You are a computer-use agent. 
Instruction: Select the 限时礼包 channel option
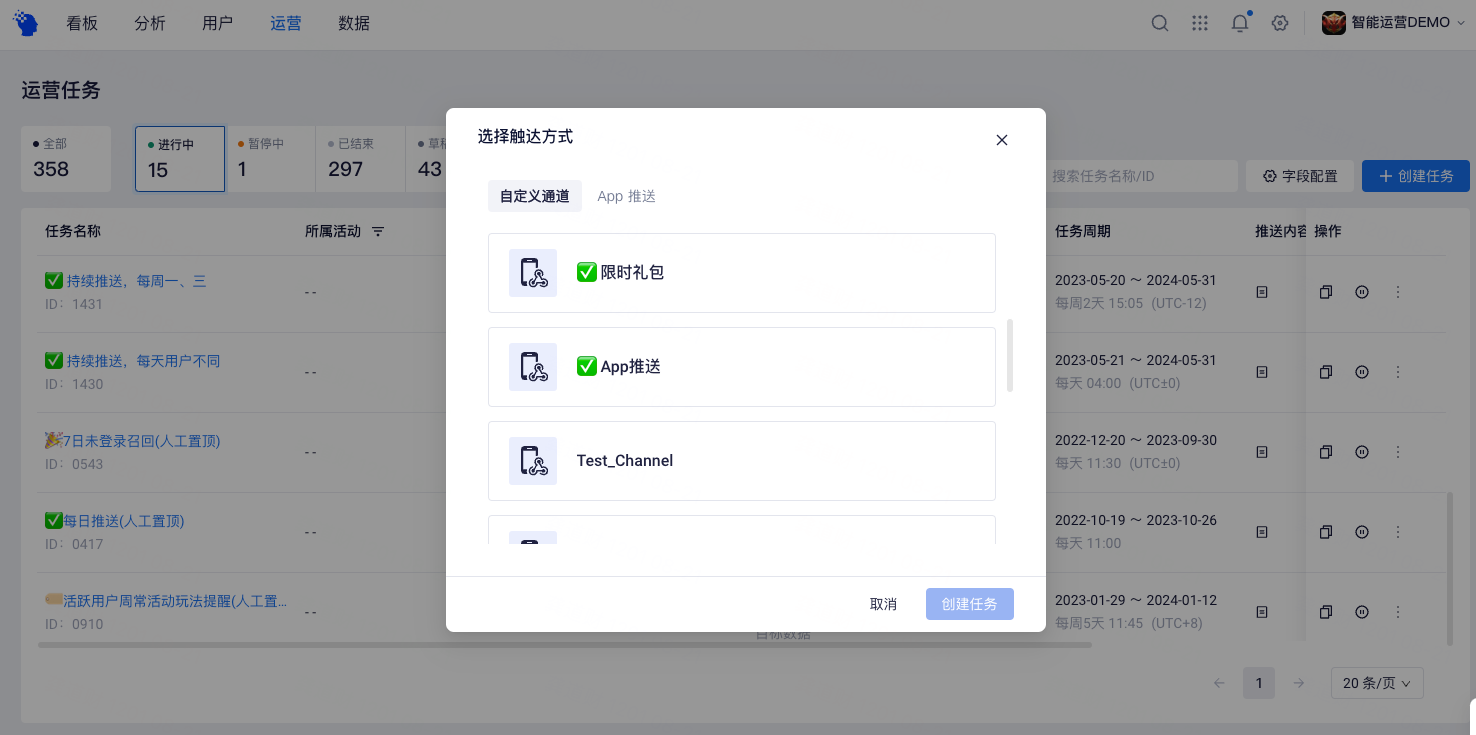click(x=741, y=273)
